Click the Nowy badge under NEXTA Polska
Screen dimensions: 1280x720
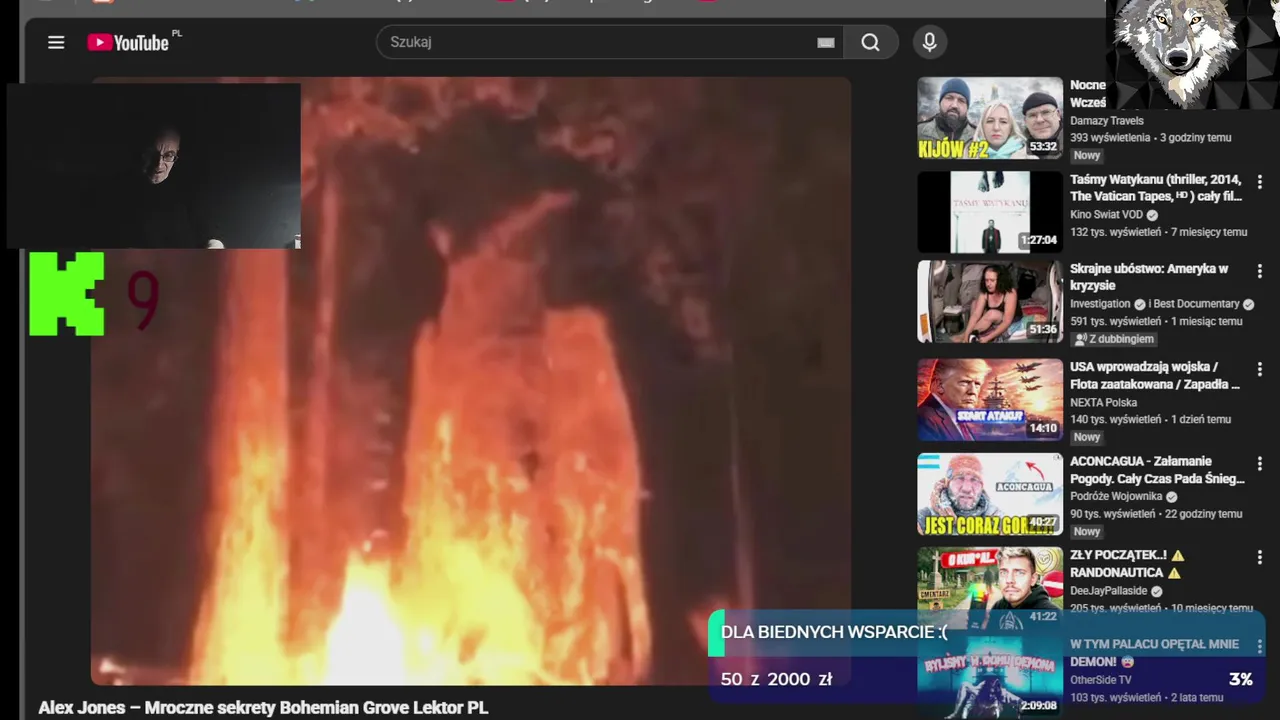[x=1087, y=437]
